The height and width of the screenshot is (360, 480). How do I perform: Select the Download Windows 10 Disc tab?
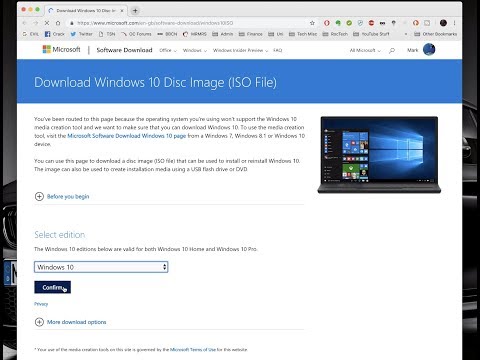coord(86,11)
